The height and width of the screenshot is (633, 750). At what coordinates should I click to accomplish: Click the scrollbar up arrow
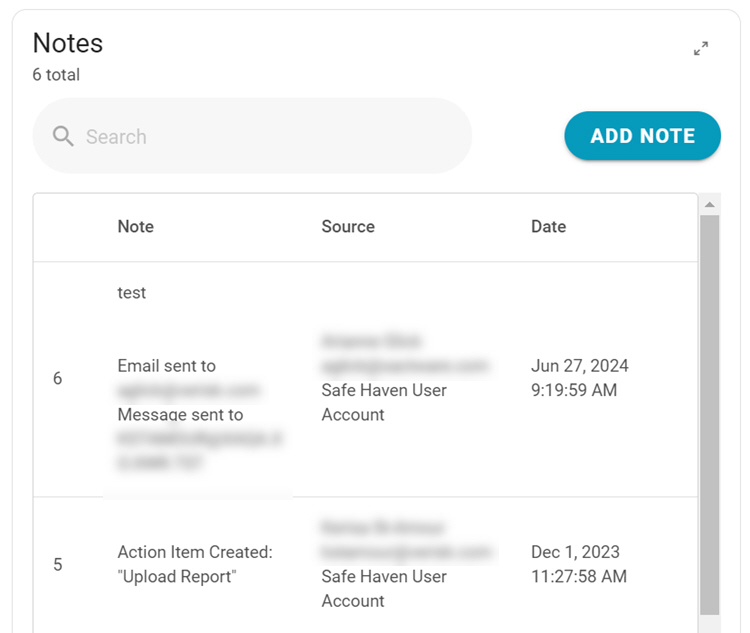click(x=709, y=205)
